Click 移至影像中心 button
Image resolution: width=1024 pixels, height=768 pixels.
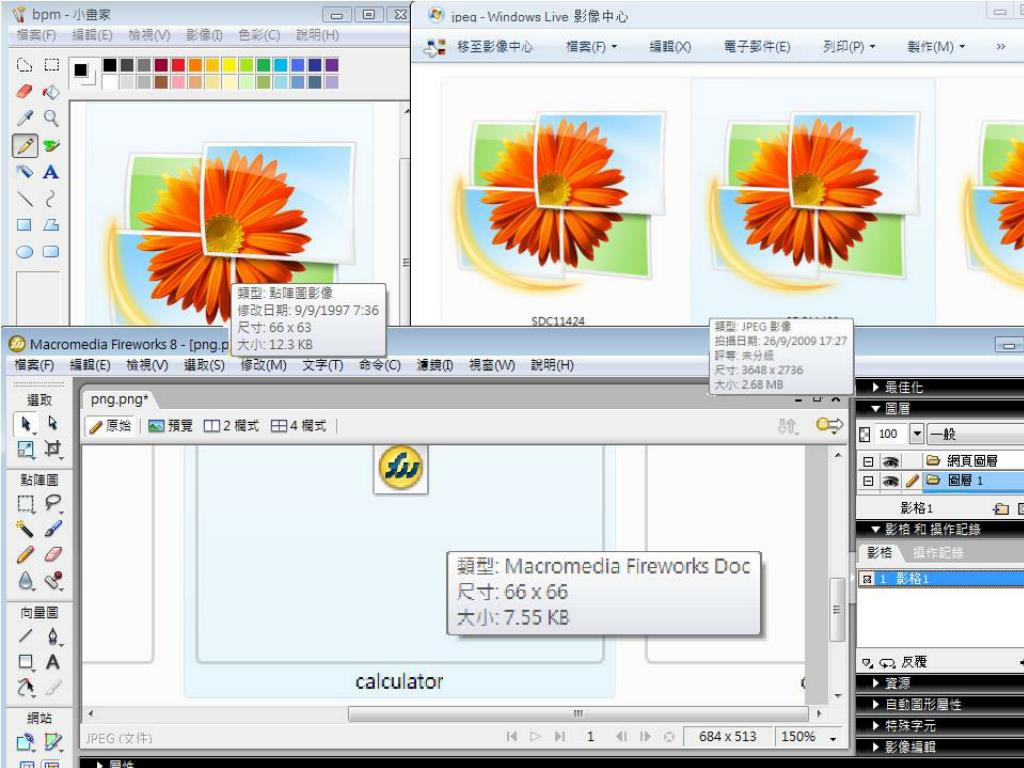click(x=478, y=47)
